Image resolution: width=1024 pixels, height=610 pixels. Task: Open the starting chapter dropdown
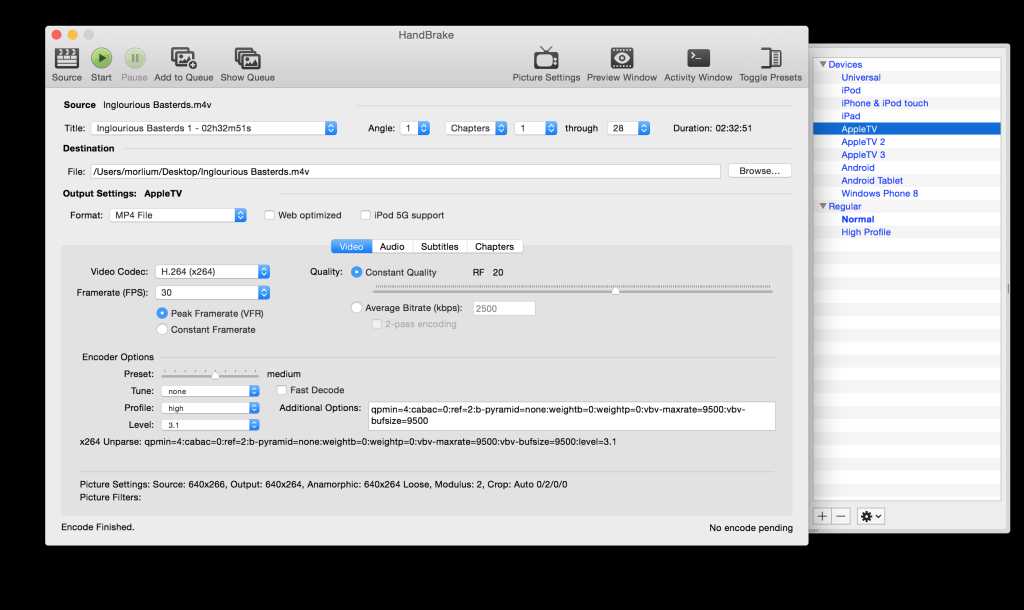tap(536, 128)
